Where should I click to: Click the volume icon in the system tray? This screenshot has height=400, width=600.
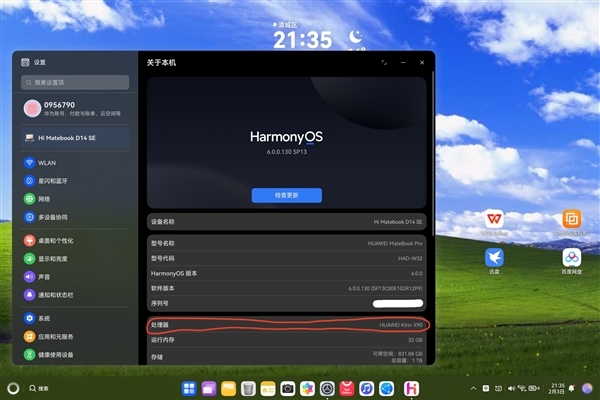(511, 388)
